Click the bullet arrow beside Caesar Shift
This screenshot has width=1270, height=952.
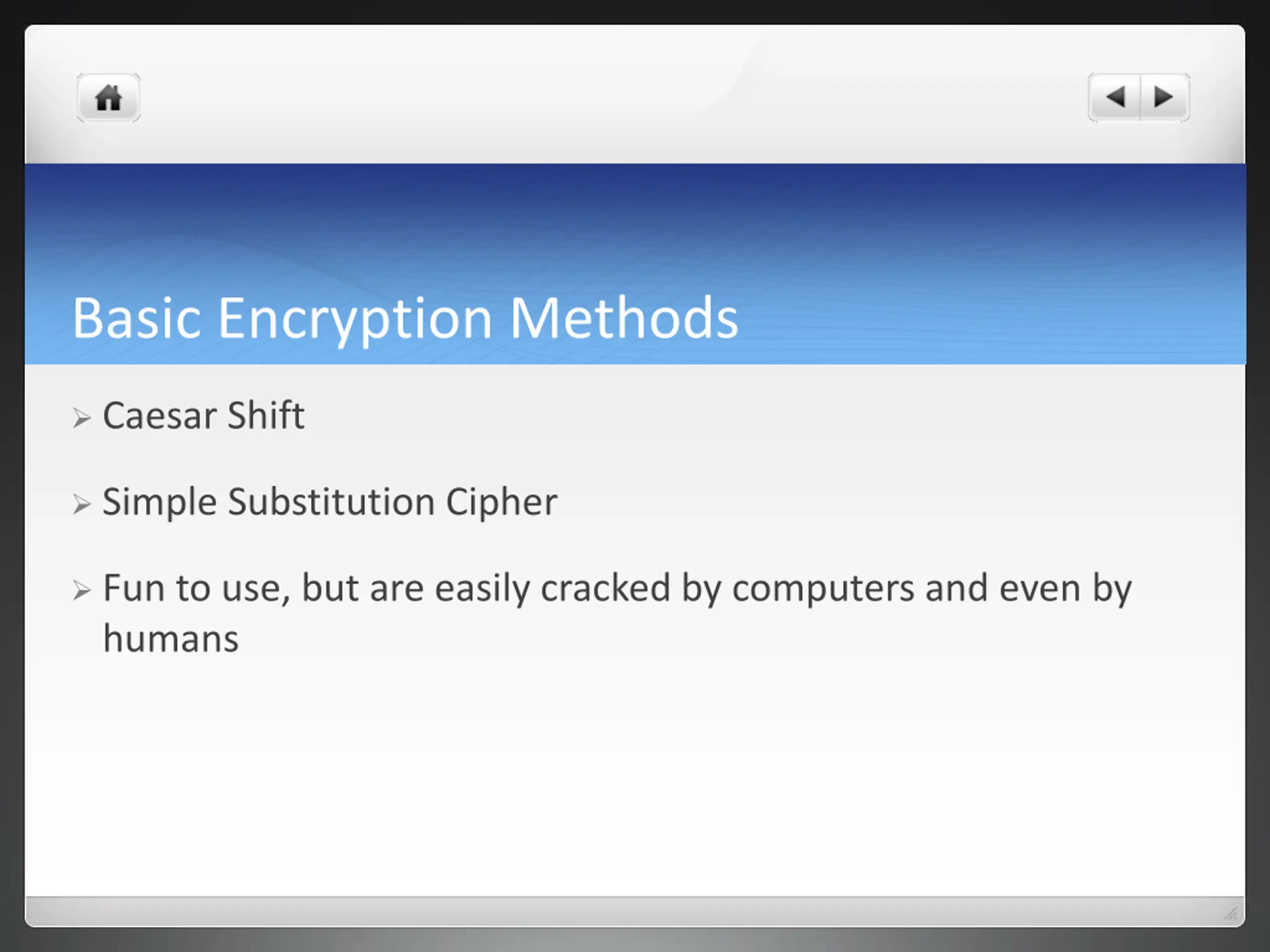point(82,418)
